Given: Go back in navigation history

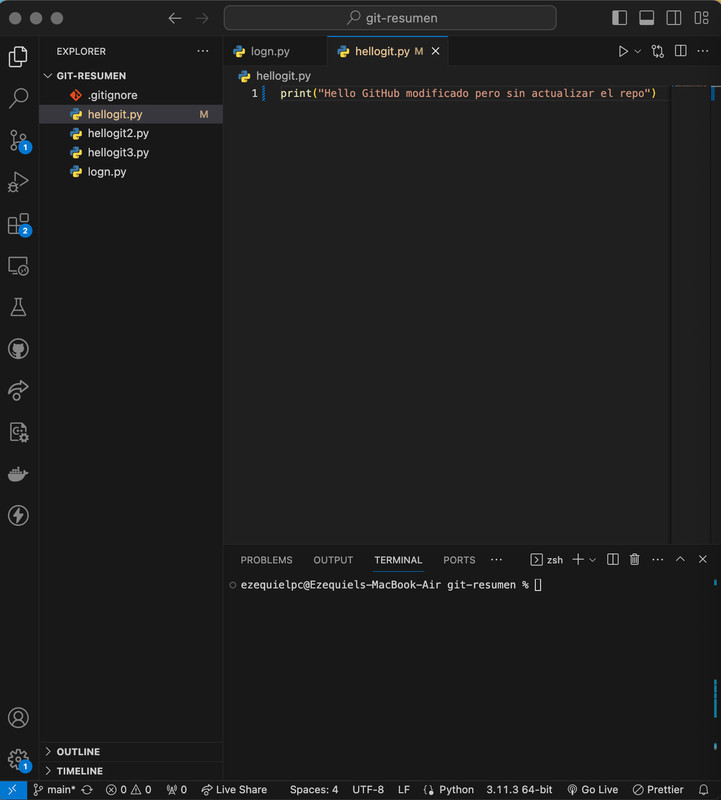Looking at the screenshot, I should click(175, 18).
